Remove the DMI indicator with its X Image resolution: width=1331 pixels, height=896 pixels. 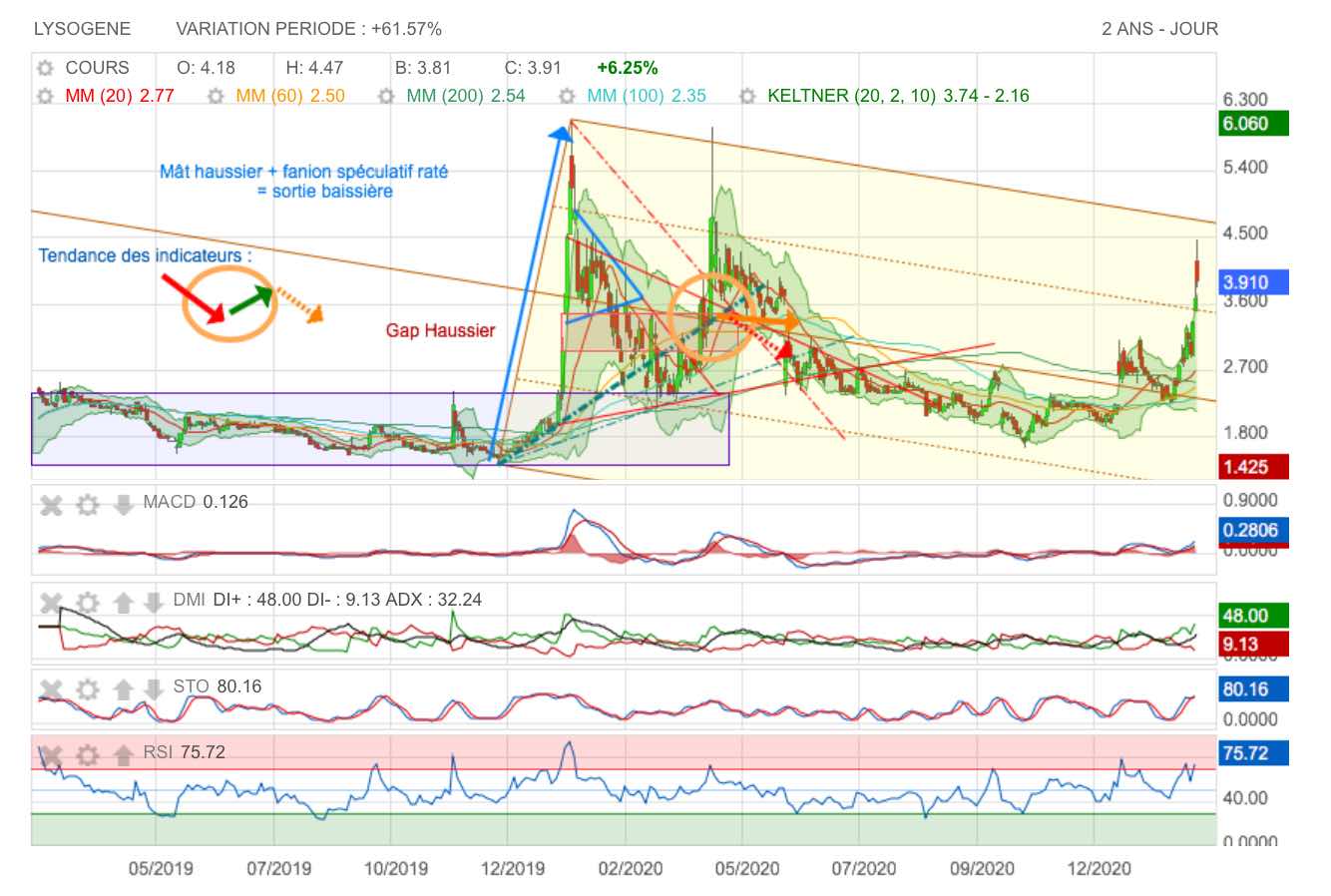point(51,603)
